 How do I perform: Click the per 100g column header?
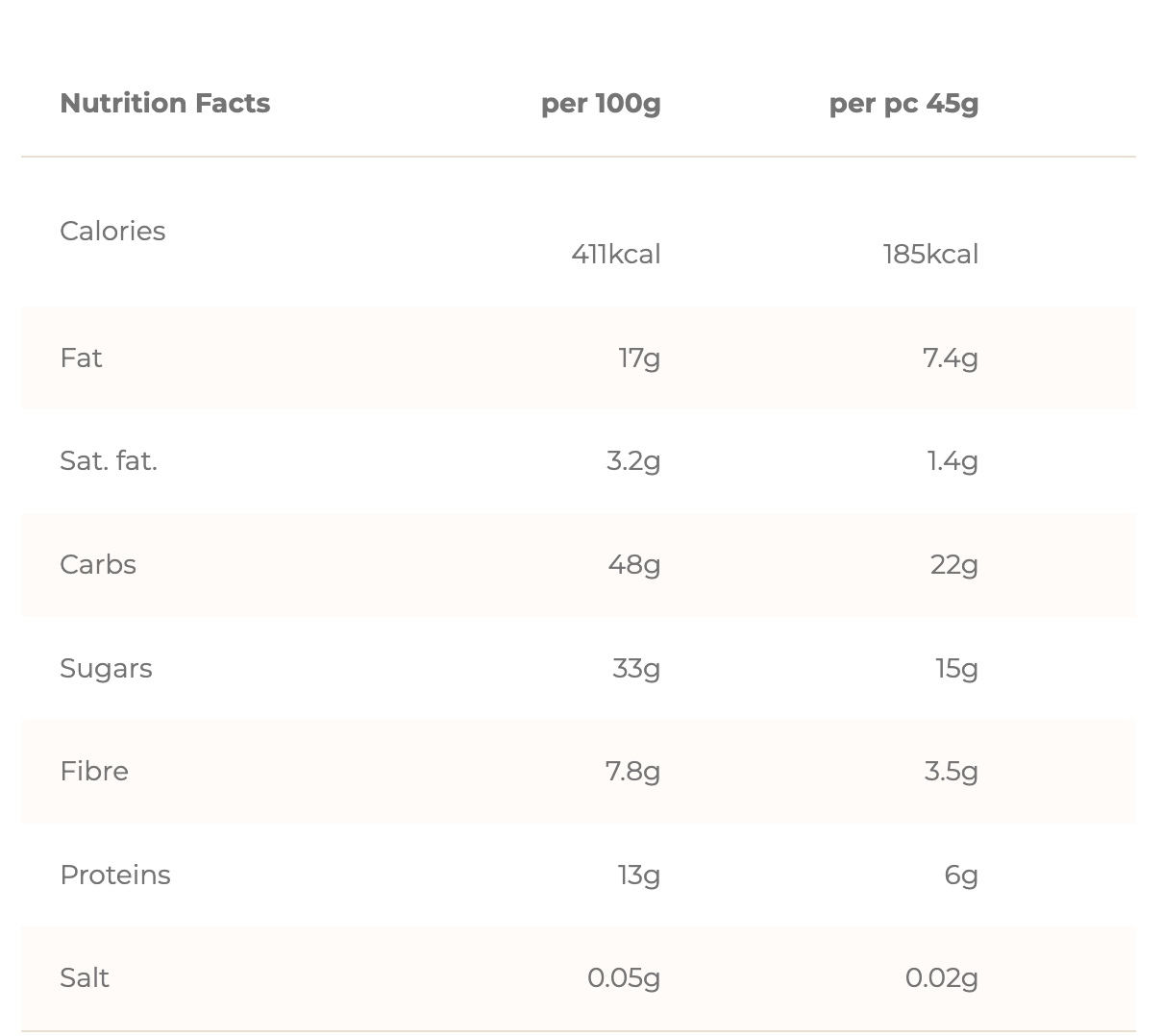coord(601,103)
